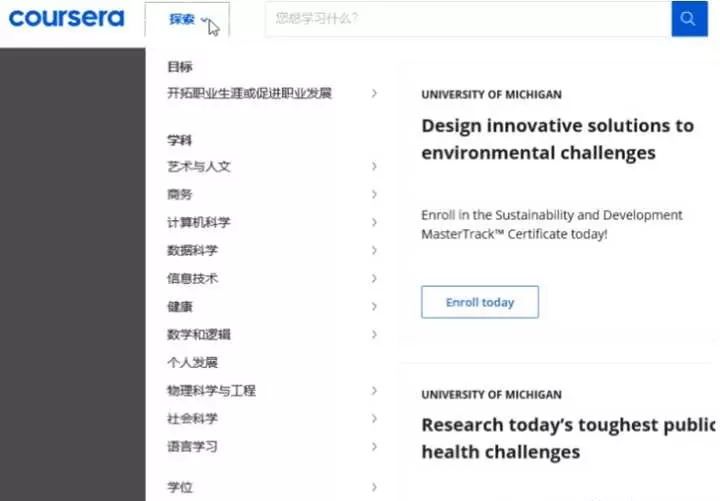The width and height of the screenshot is (720, 501).
Task: Click the Enroll today button
Action: pyautogui.click(x=480, y=302)
